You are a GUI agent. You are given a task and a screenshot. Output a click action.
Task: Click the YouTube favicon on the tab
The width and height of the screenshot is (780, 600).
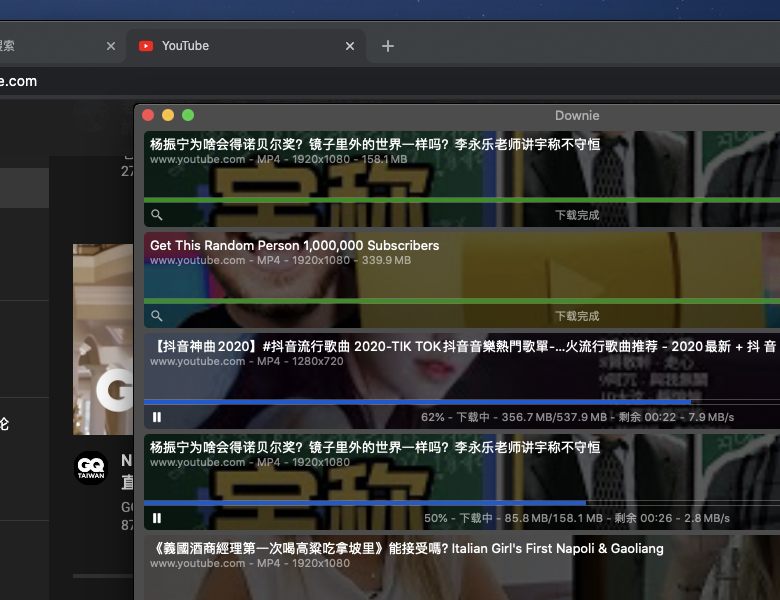coord(146,46)
